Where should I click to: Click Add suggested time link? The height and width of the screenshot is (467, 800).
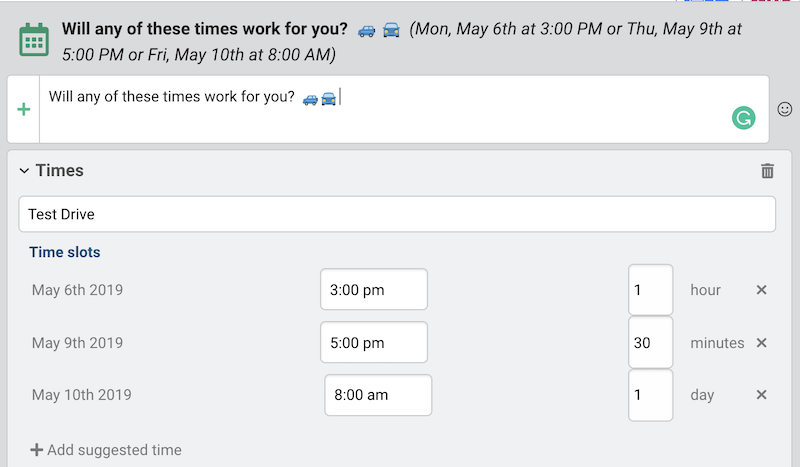point(106,450)
